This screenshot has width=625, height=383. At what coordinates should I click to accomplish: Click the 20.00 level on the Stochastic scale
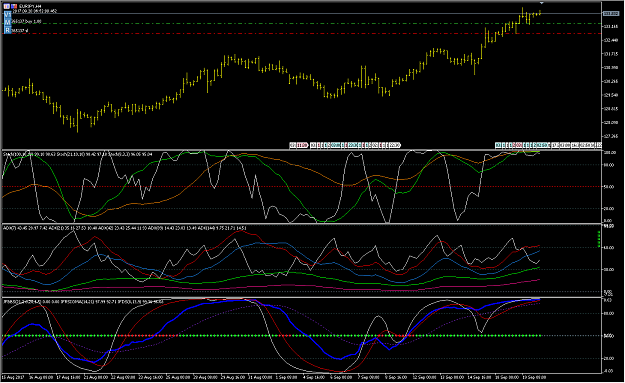pos(609,208)
